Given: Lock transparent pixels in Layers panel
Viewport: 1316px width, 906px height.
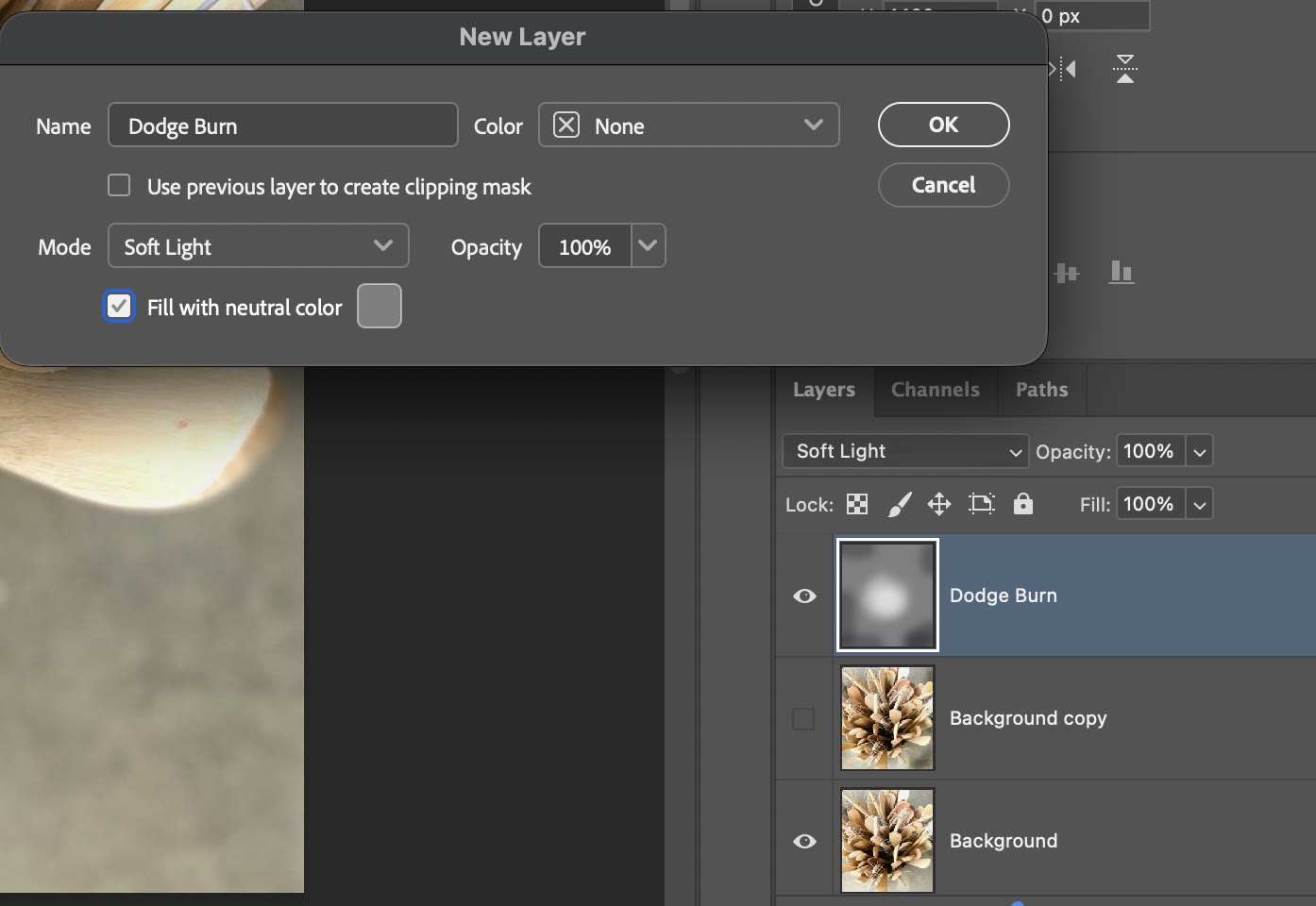Looking at the screenshot, I should [857, 504].
